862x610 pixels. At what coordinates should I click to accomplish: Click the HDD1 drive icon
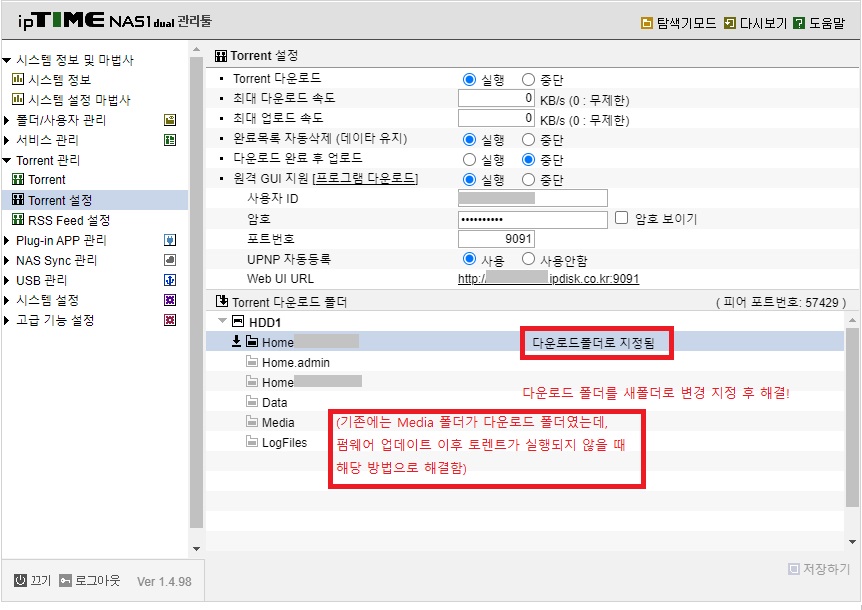coord(237,321)
